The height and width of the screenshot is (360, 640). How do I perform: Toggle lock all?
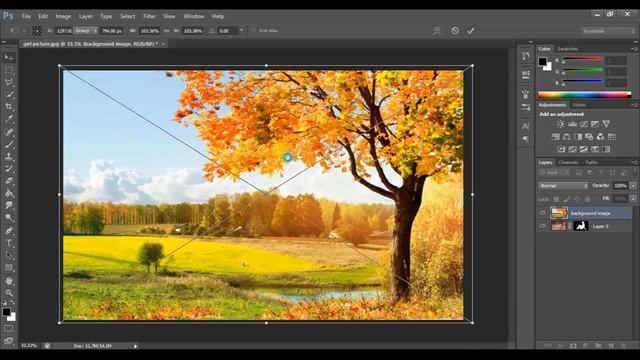(587, 199)
